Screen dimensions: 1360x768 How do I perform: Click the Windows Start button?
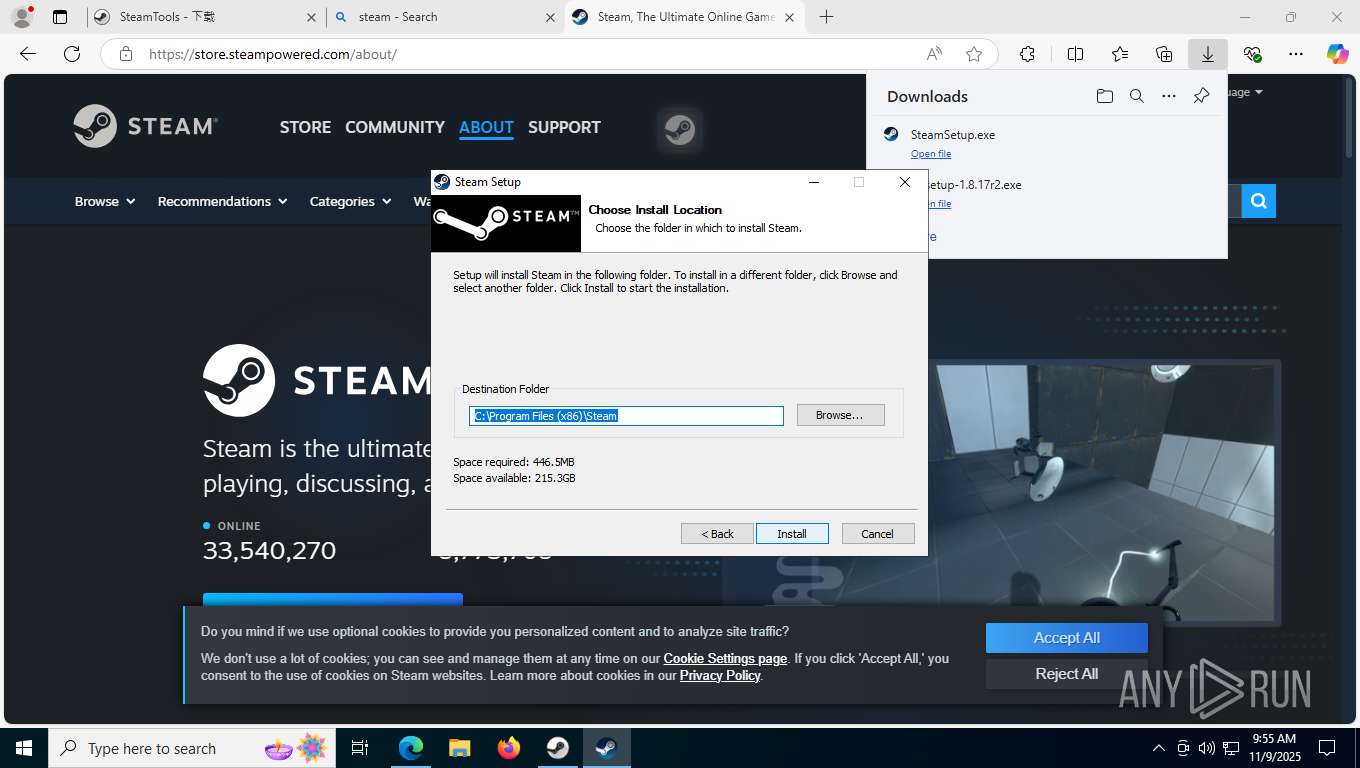(24, 748)
